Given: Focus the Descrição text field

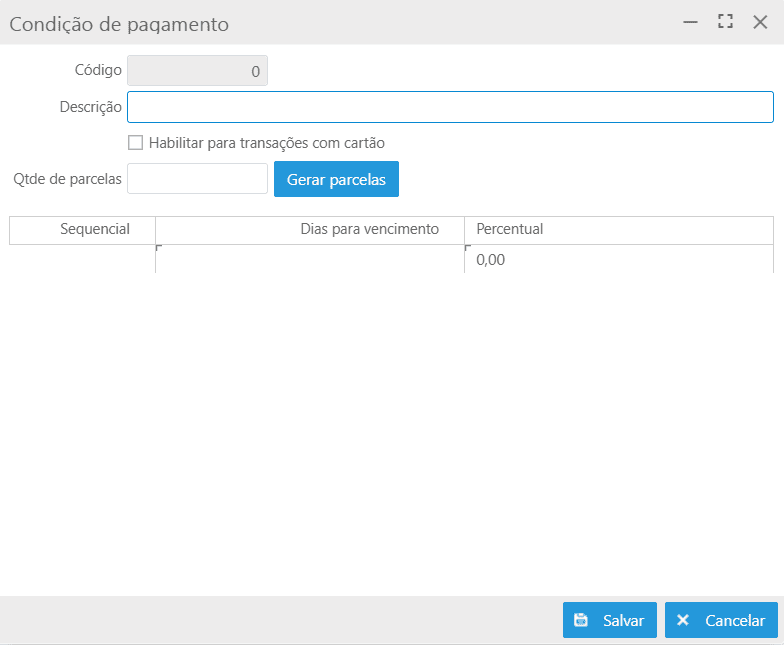Looking at the screenshot, I should click(x=450, y=107).
